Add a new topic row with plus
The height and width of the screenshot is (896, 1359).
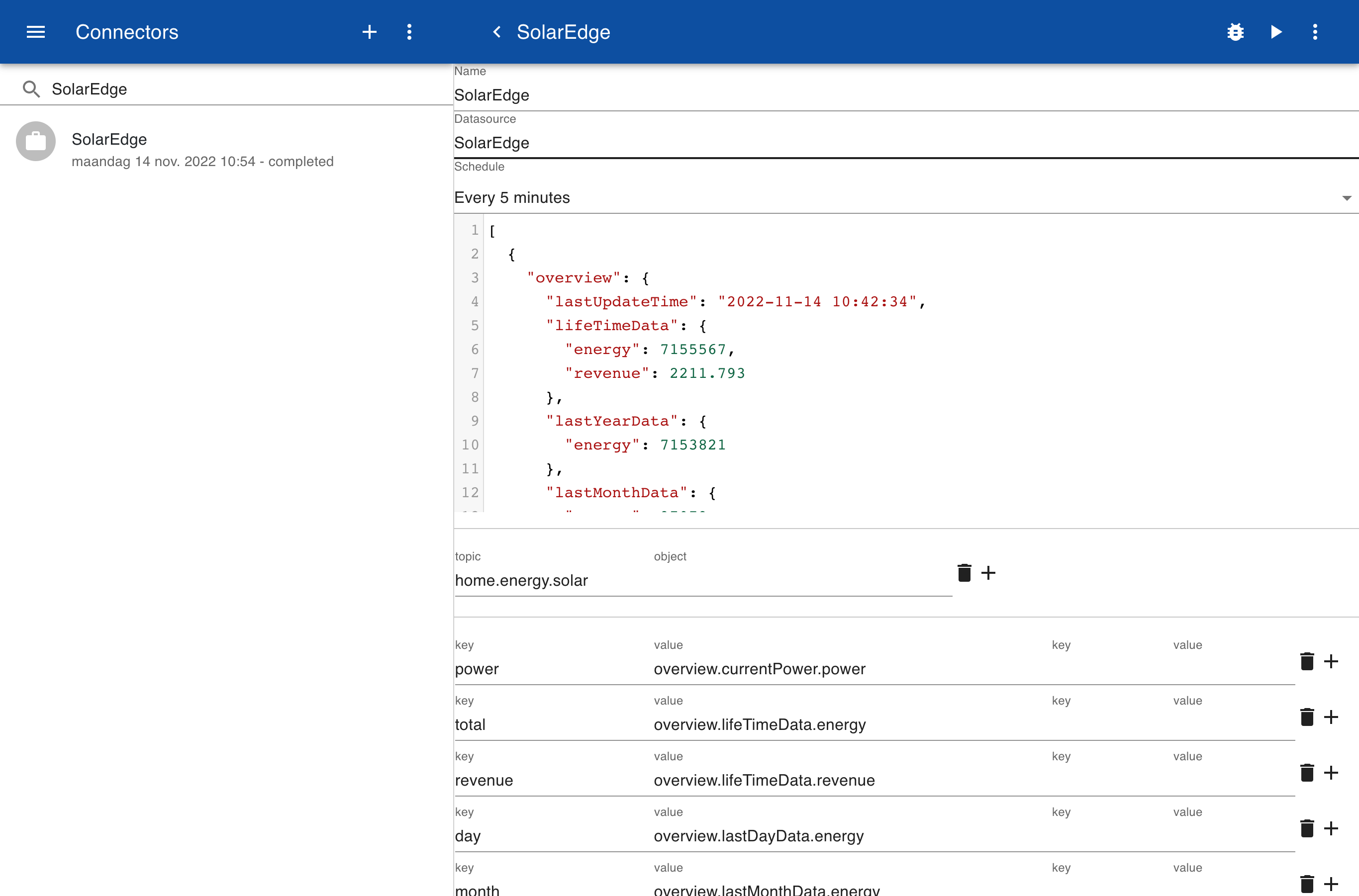click(988, 573)
